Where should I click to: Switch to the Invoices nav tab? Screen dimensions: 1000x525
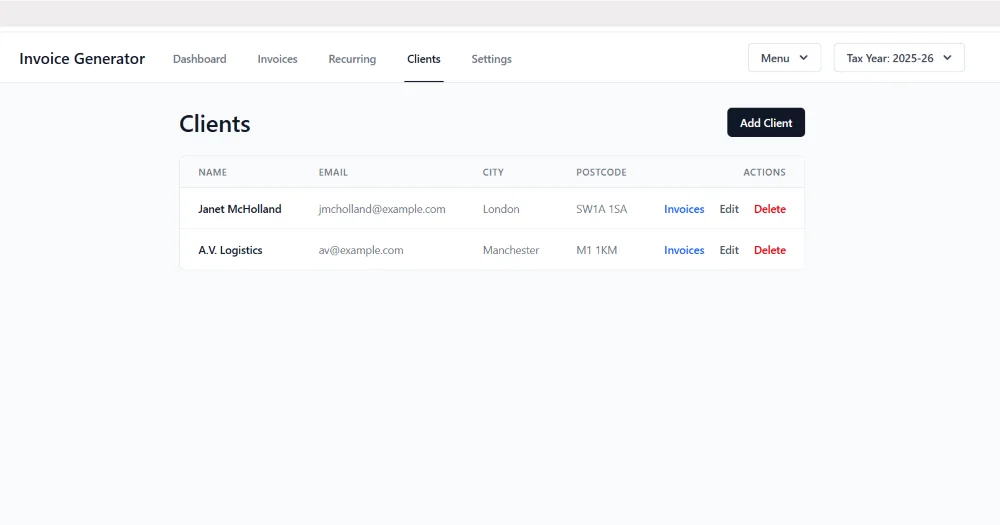click(x=277, y=59)
